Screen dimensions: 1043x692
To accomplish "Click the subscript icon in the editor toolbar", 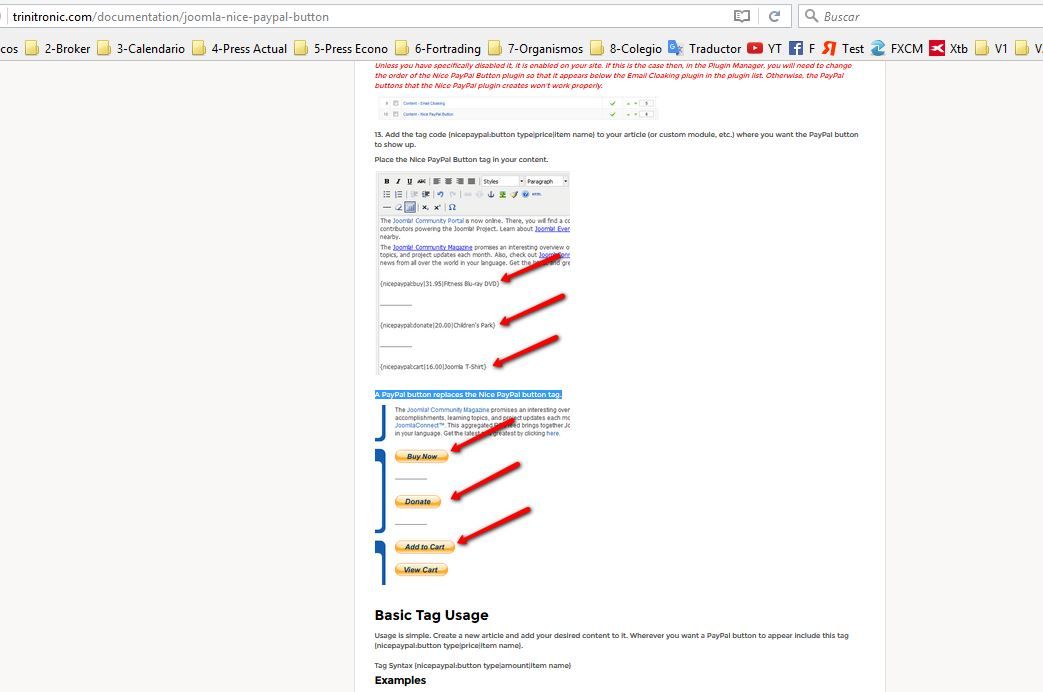I will pyautogui.click(x=425, y=207).
